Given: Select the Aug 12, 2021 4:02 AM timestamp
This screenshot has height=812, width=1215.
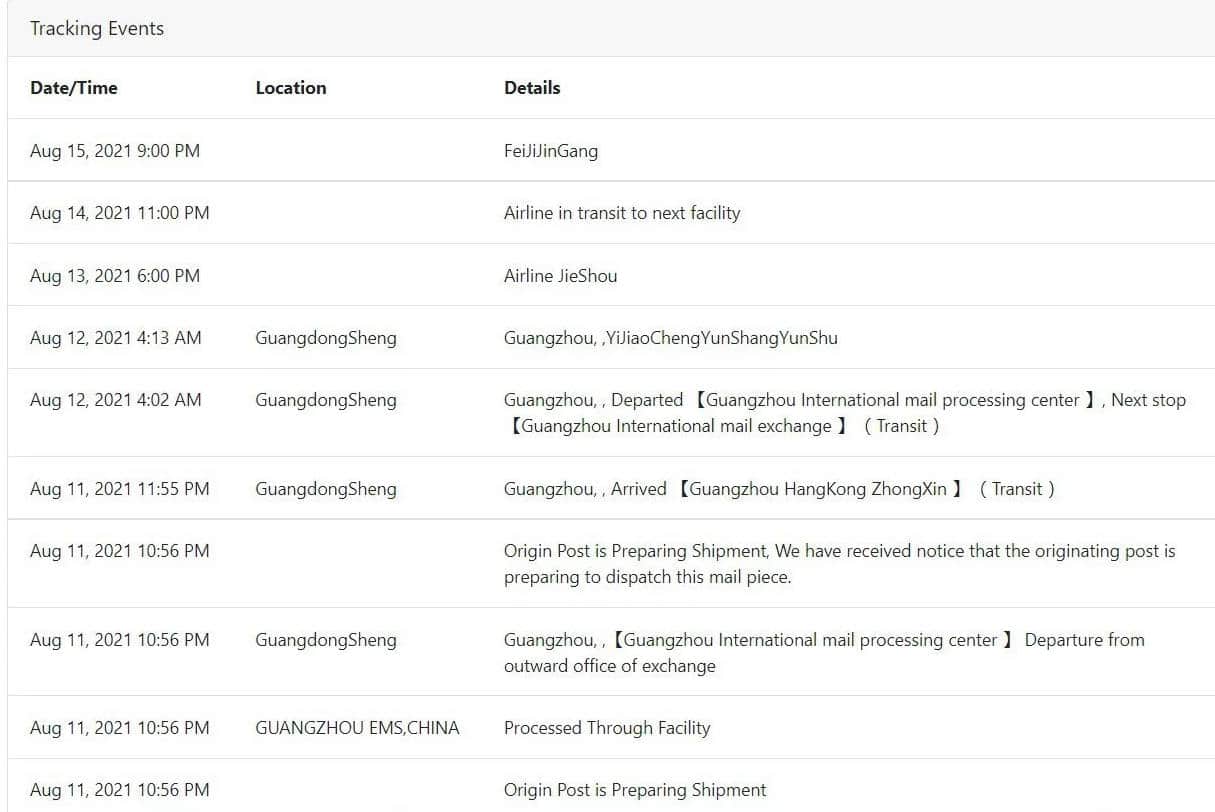Looking at the screenshot, I should pyautogui.click(x=115, y=400).
